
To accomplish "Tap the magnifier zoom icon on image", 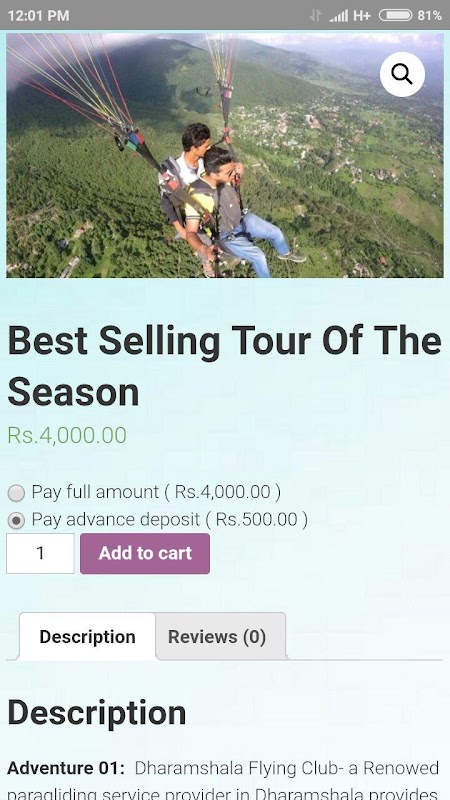I will (x=402, y=74).
